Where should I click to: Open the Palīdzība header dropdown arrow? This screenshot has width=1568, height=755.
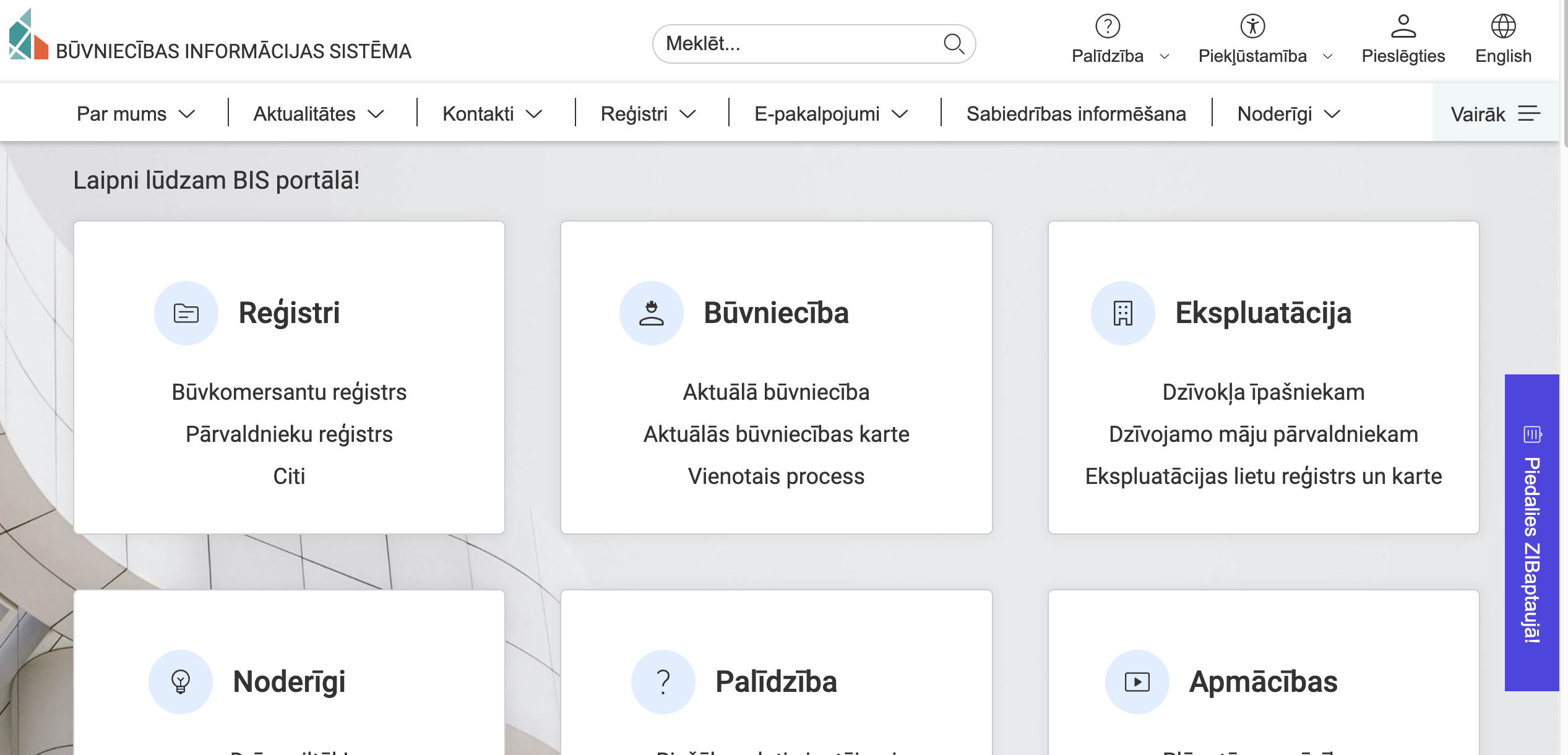point(1165,56)
